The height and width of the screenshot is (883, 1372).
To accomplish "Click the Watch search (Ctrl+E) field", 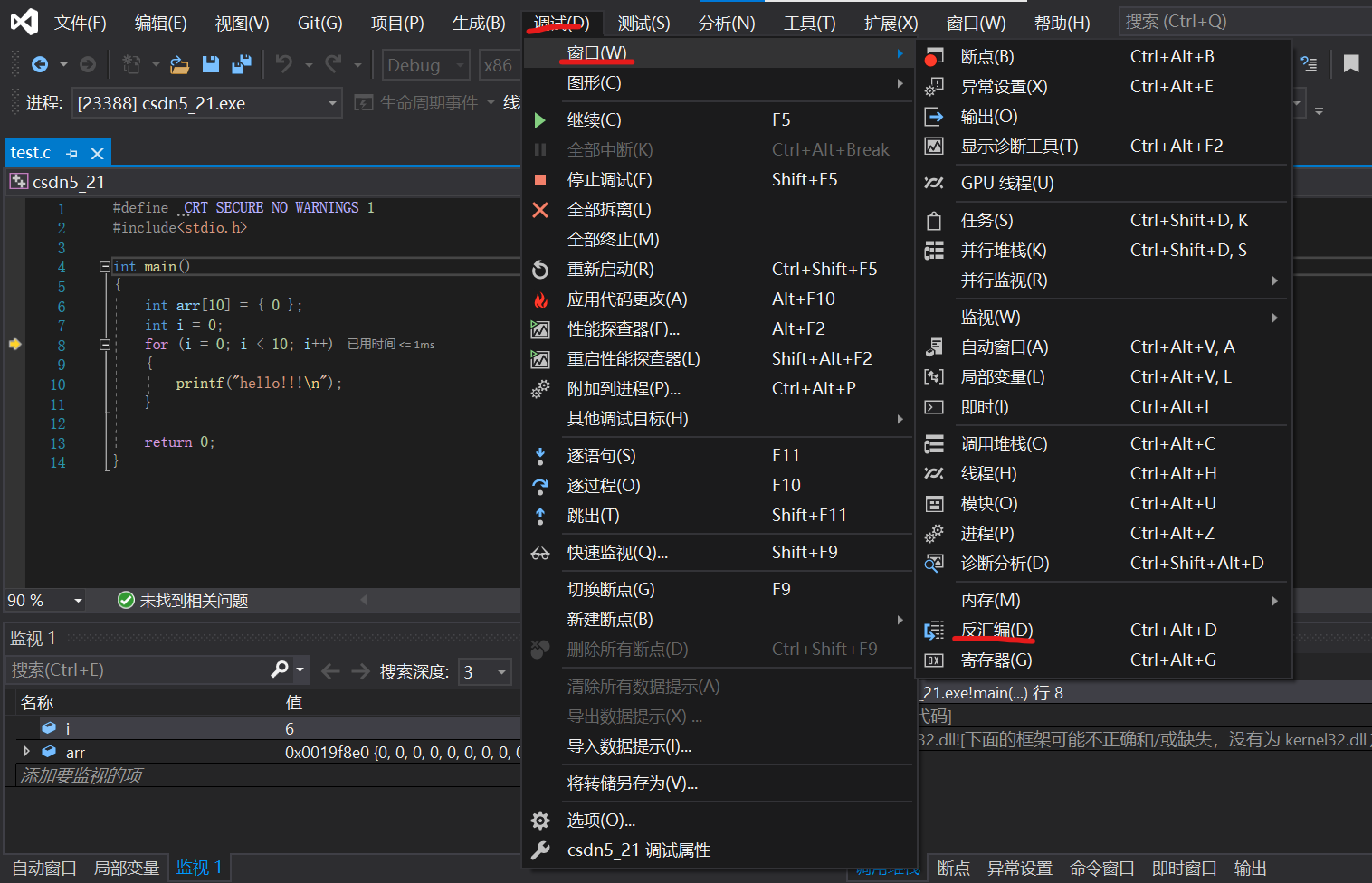I will [136, 670].
